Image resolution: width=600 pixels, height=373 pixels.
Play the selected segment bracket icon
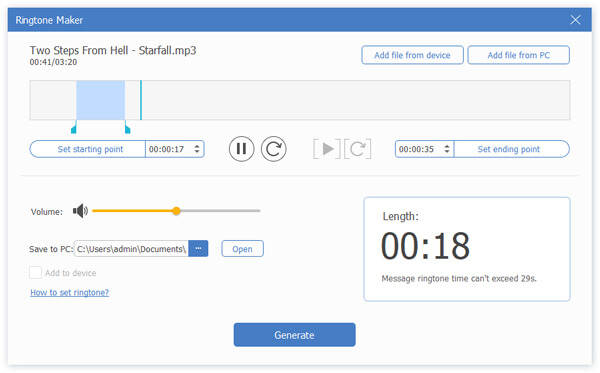[x=327, y=149]
